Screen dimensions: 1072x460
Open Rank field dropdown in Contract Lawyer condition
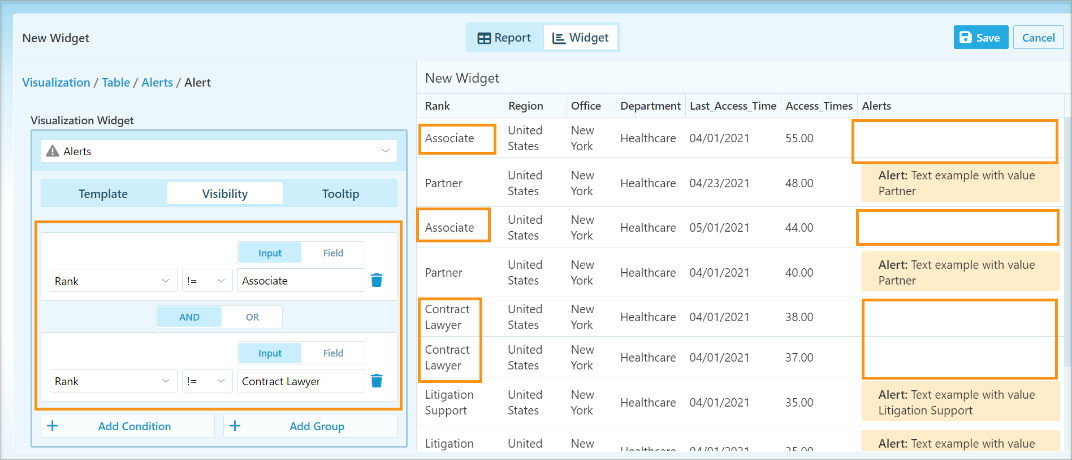113,381
